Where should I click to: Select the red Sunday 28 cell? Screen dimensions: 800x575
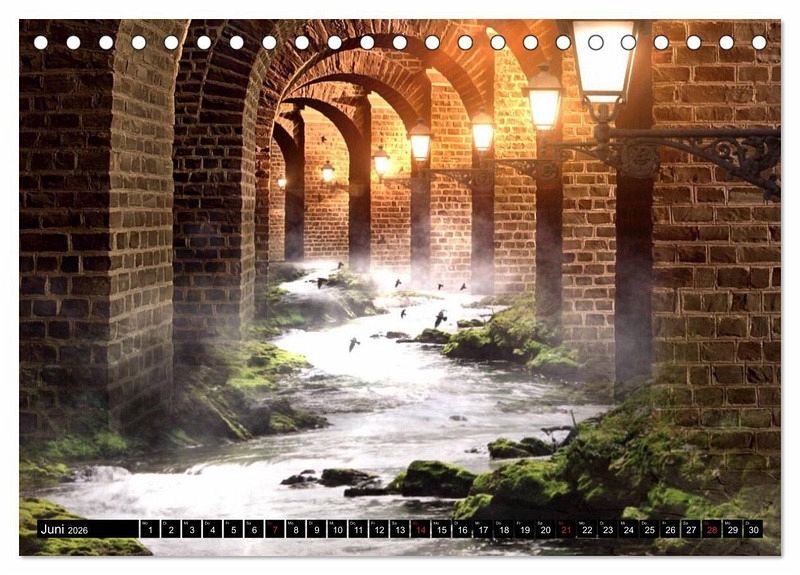(x=712, y=529)
